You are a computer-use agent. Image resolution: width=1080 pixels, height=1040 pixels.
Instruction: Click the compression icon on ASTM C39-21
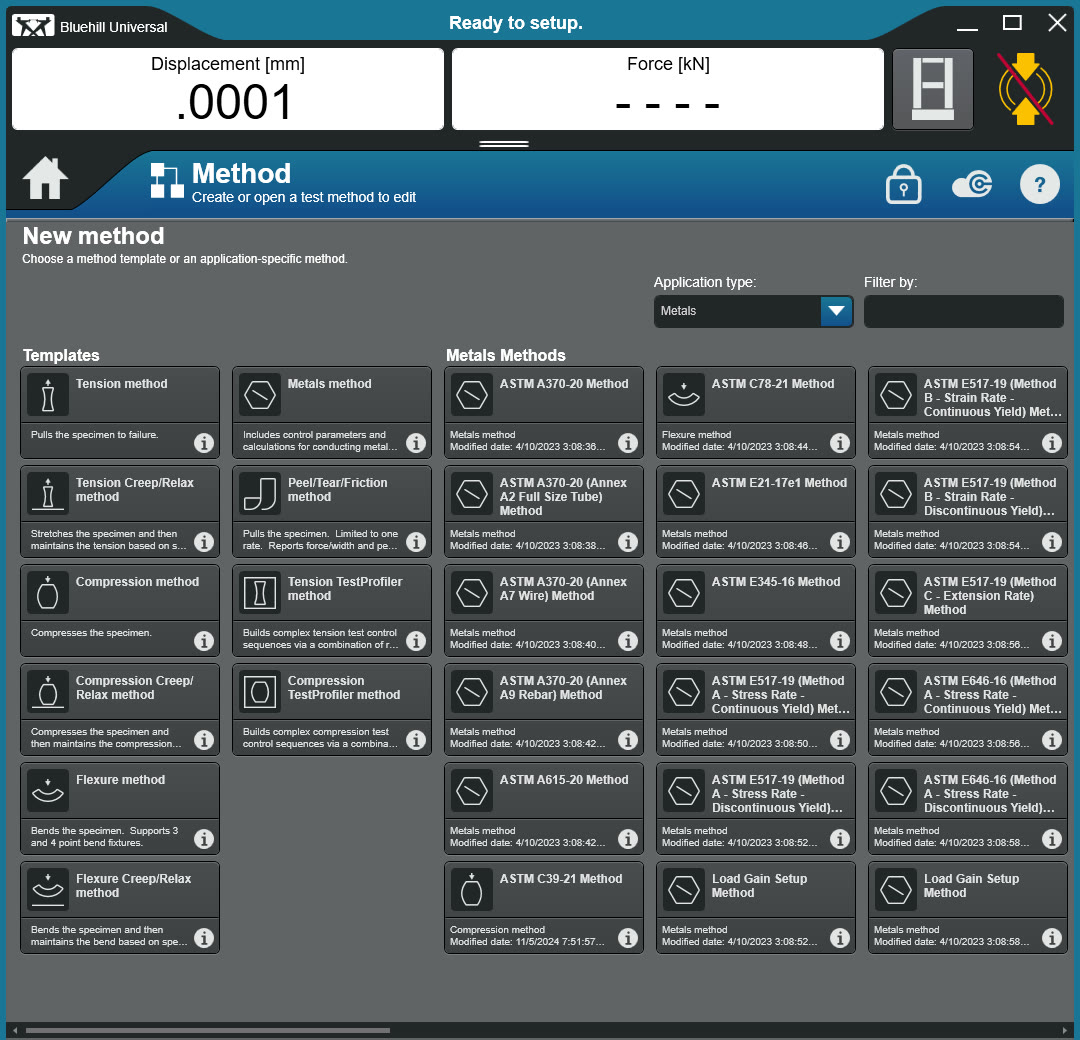coord(472,891)
